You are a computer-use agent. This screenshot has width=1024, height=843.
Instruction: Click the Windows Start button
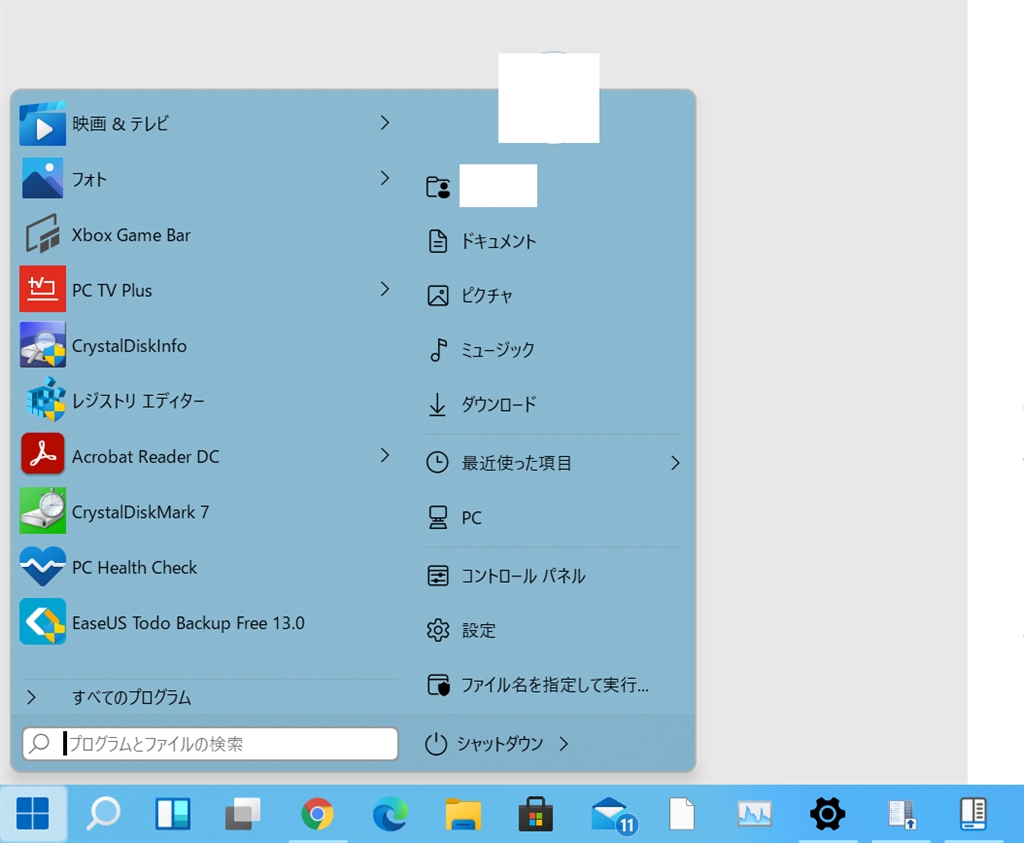pyautogui.click(x=33, y=814)
